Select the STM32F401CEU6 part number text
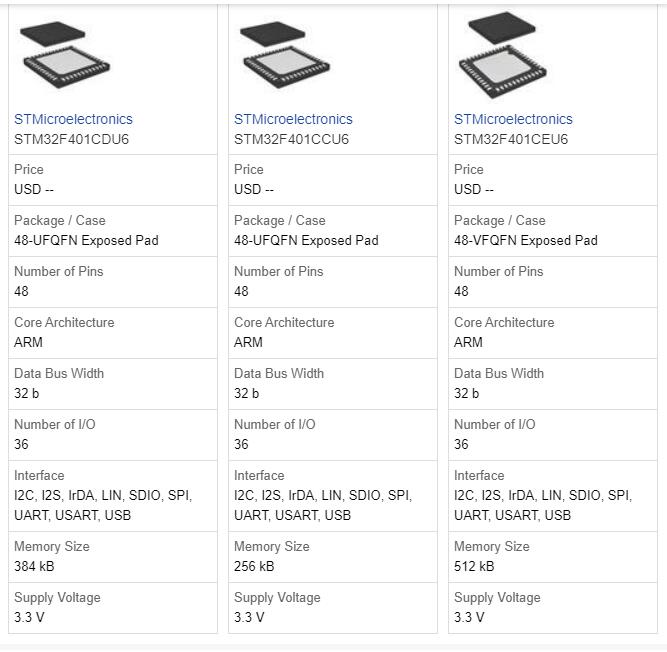Screen dimensions: 667x652 point(511,139)
